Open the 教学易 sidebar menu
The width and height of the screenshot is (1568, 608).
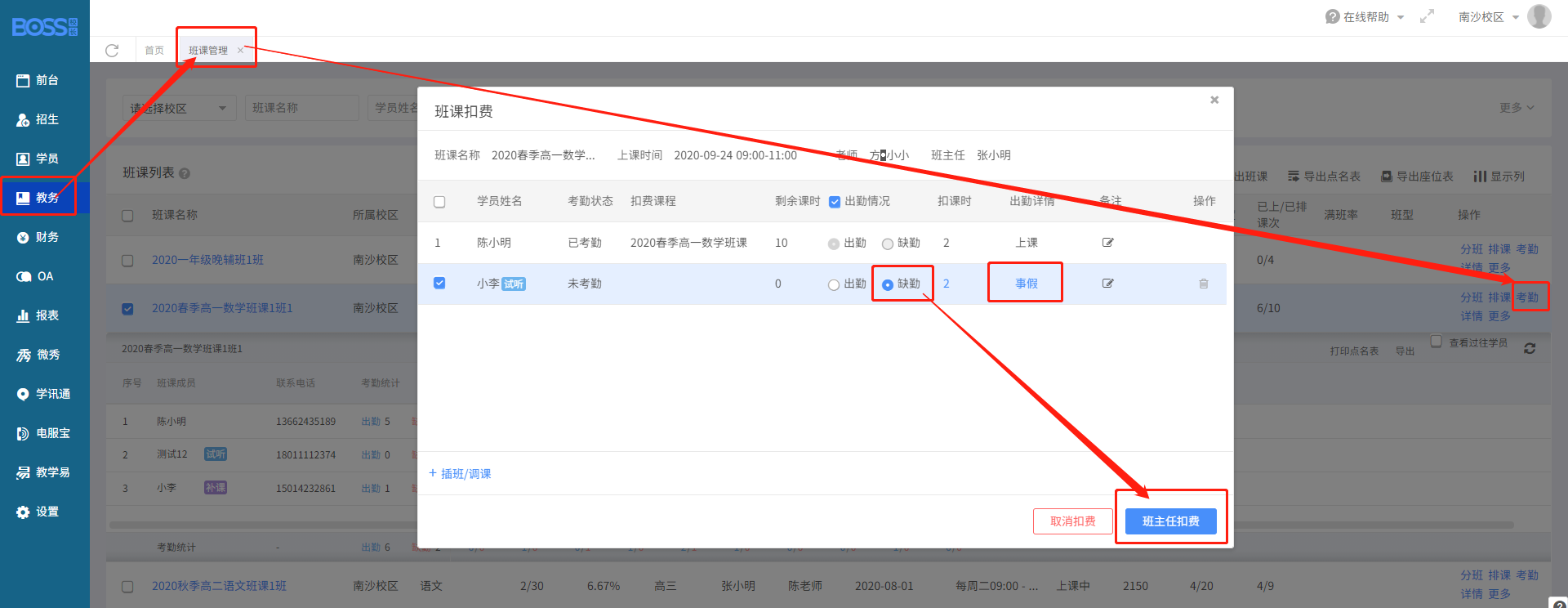(x=45, y=472)
